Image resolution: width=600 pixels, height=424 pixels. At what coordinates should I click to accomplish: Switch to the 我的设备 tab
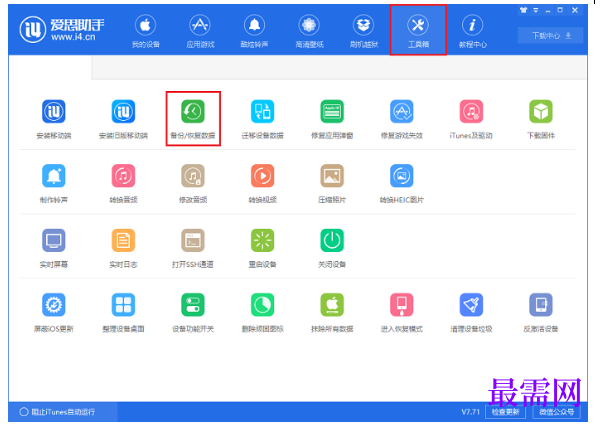coord(145,31)
